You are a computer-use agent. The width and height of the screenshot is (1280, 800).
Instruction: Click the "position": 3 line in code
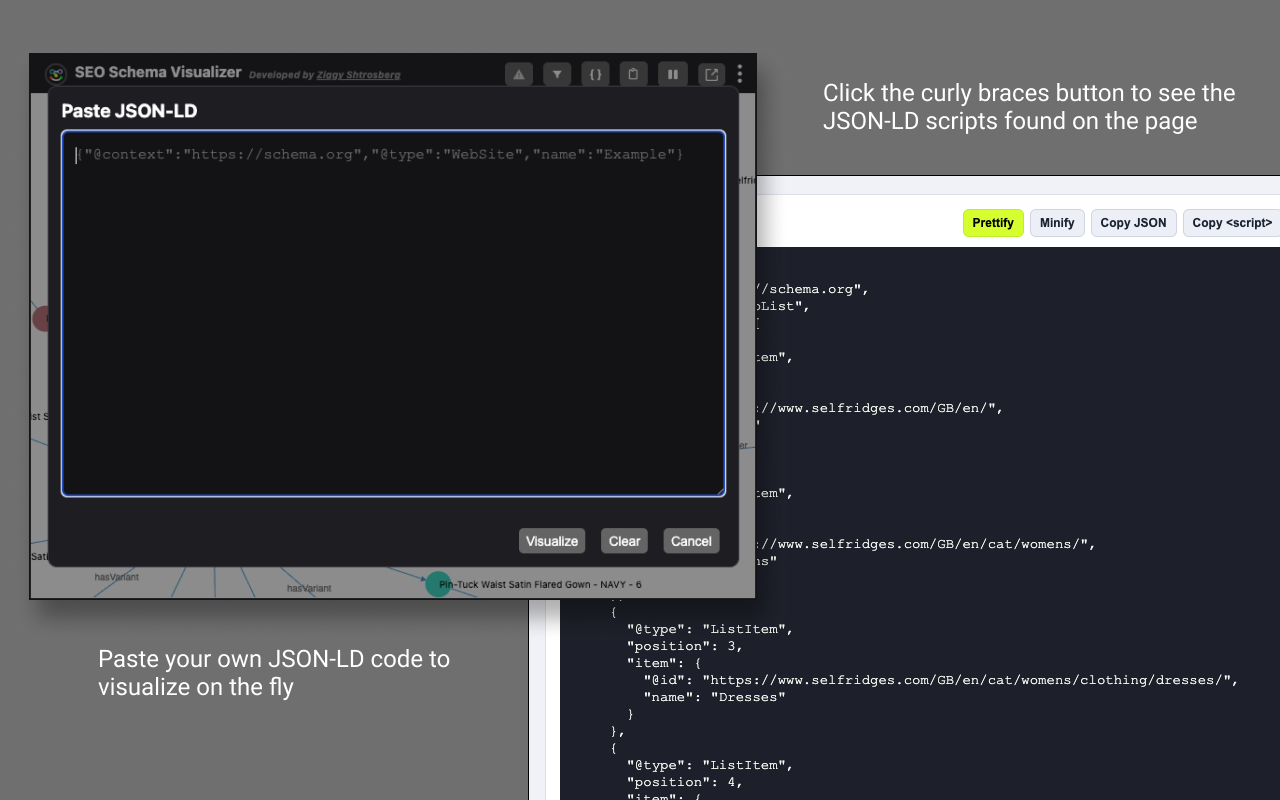(685, 646)
